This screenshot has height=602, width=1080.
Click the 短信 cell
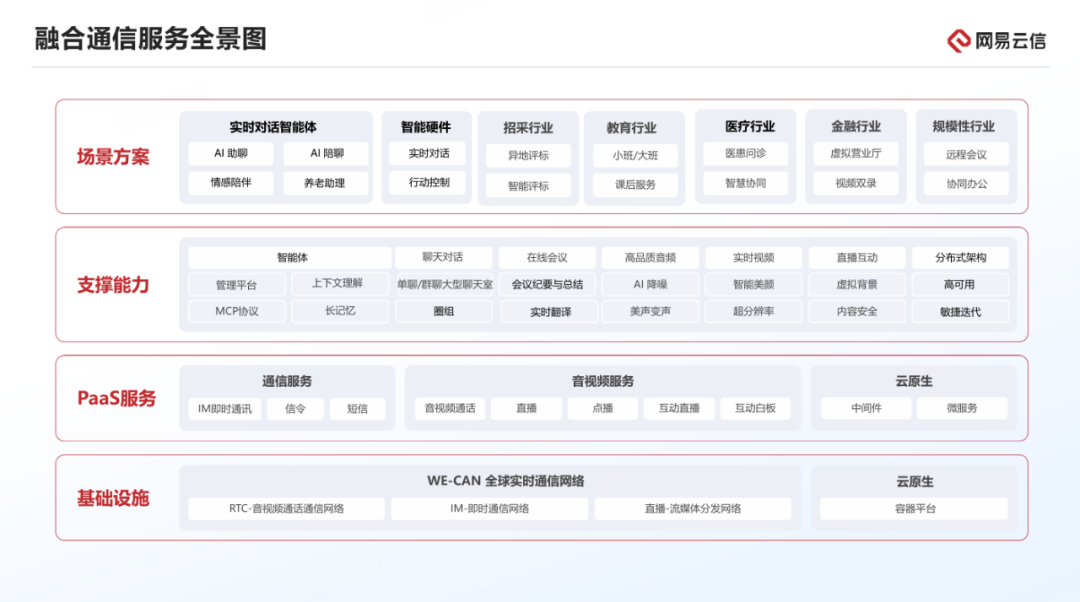tap(357, 408)
